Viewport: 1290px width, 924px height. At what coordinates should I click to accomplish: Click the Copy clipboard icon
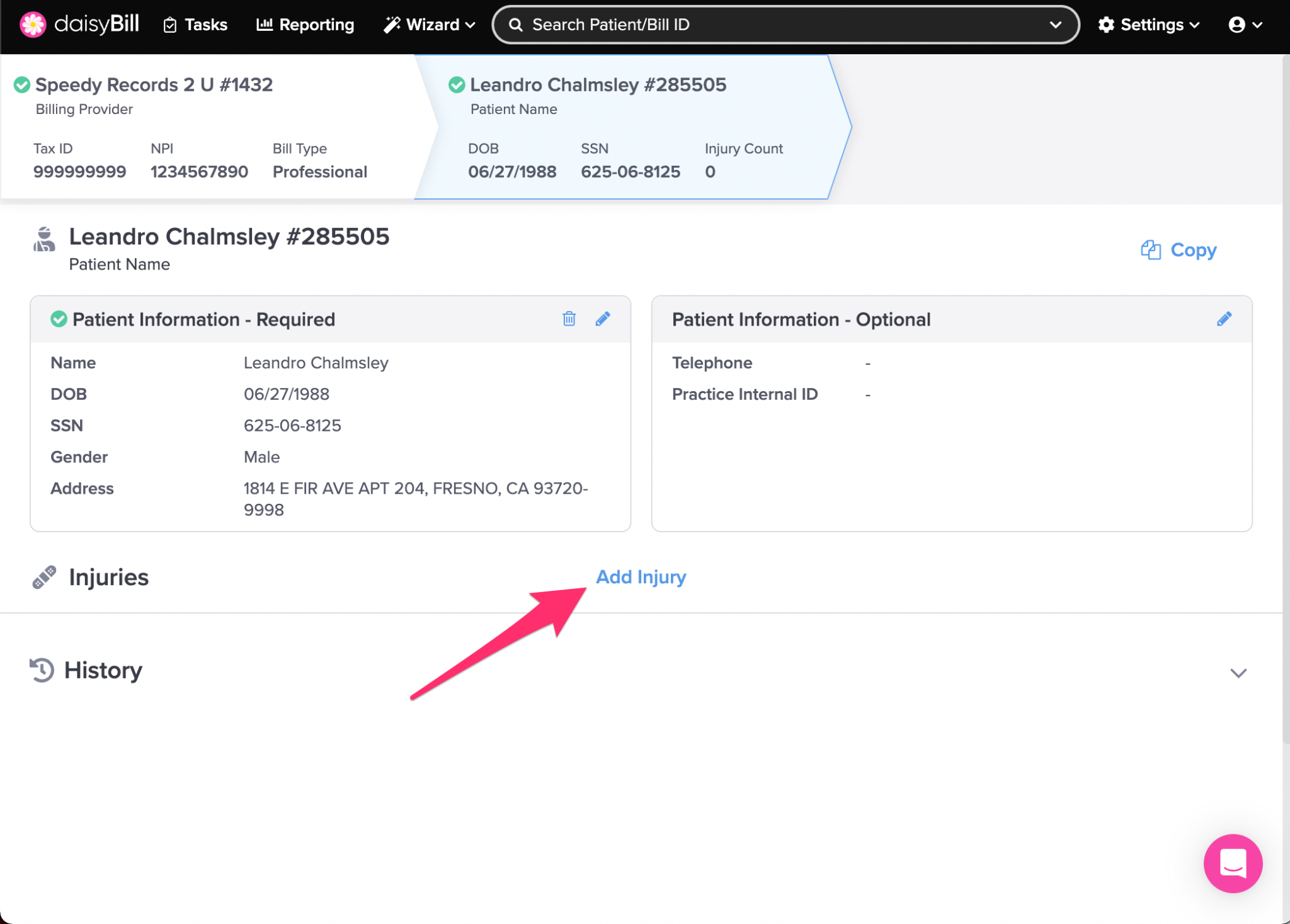(x=1150, y=250)
